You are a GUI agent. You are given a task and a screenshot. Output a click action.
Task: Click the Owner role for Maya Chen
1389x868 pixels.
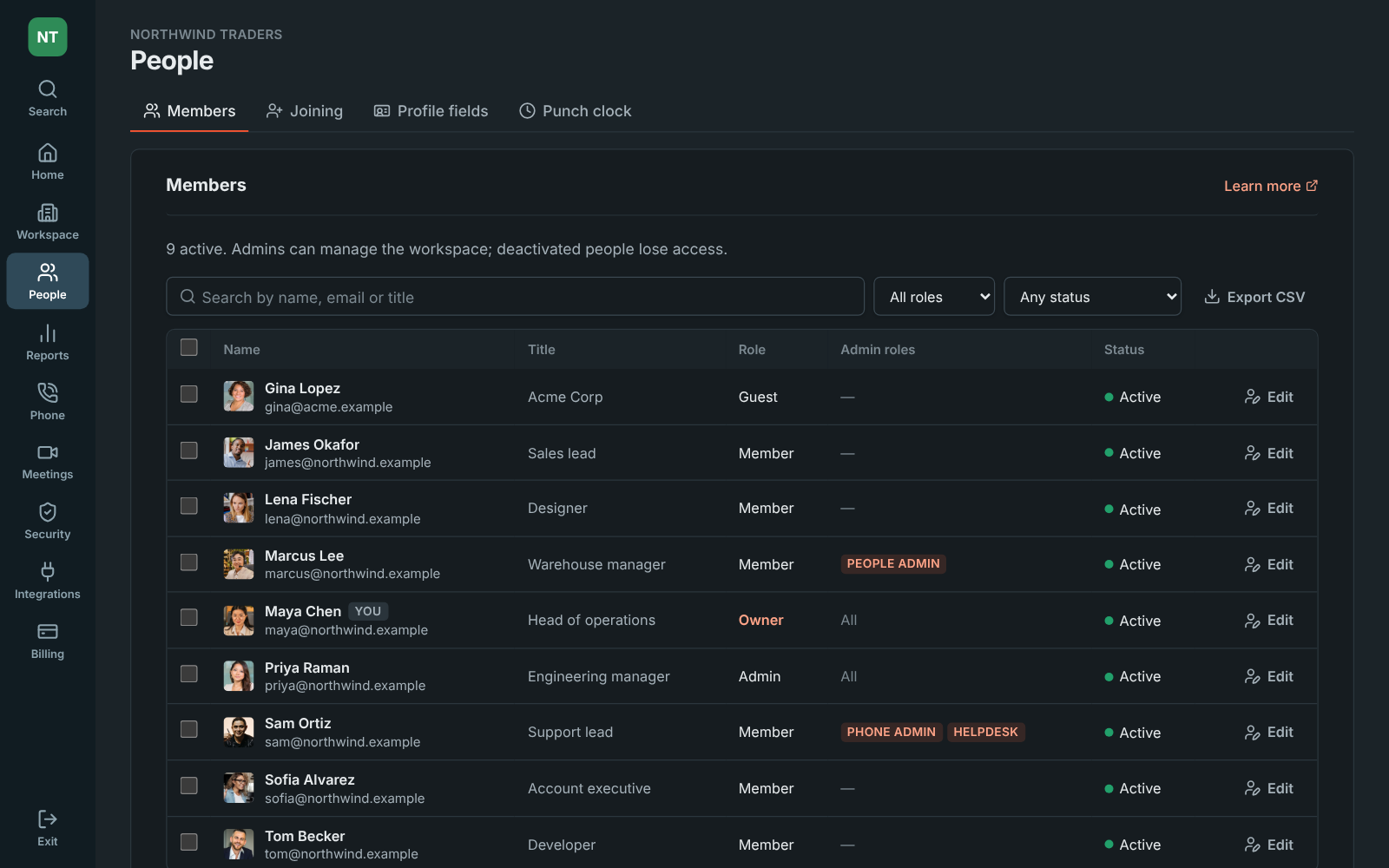click(x=761, y=621)
